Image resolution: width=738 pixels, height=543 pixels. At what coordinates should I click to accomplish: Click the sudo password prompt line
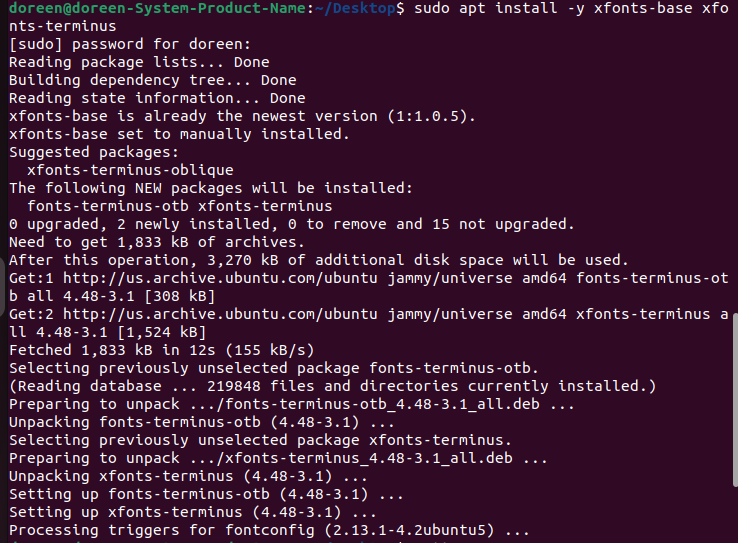130,44
